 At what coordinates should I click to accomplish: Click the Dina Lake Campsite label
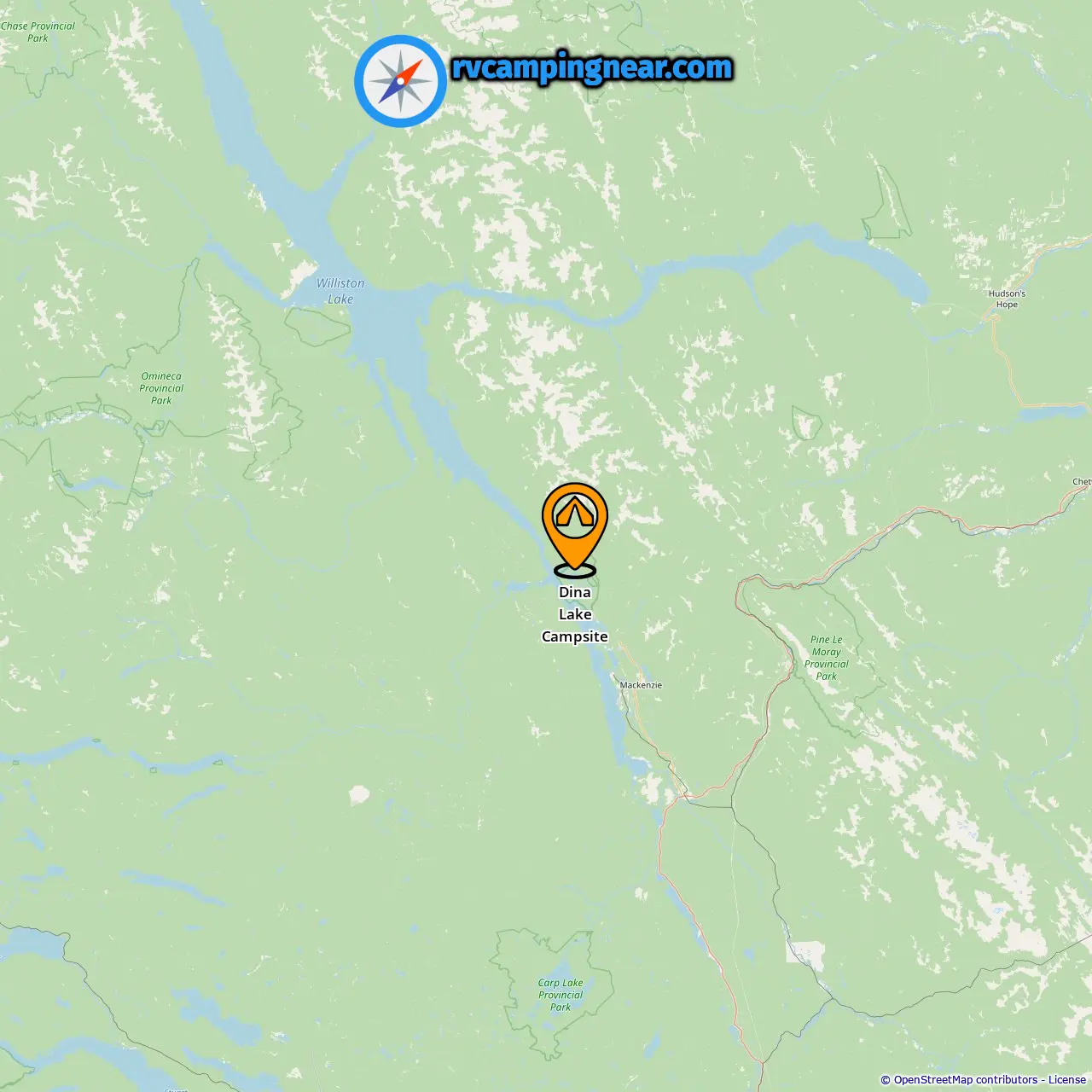click(575, 614)
